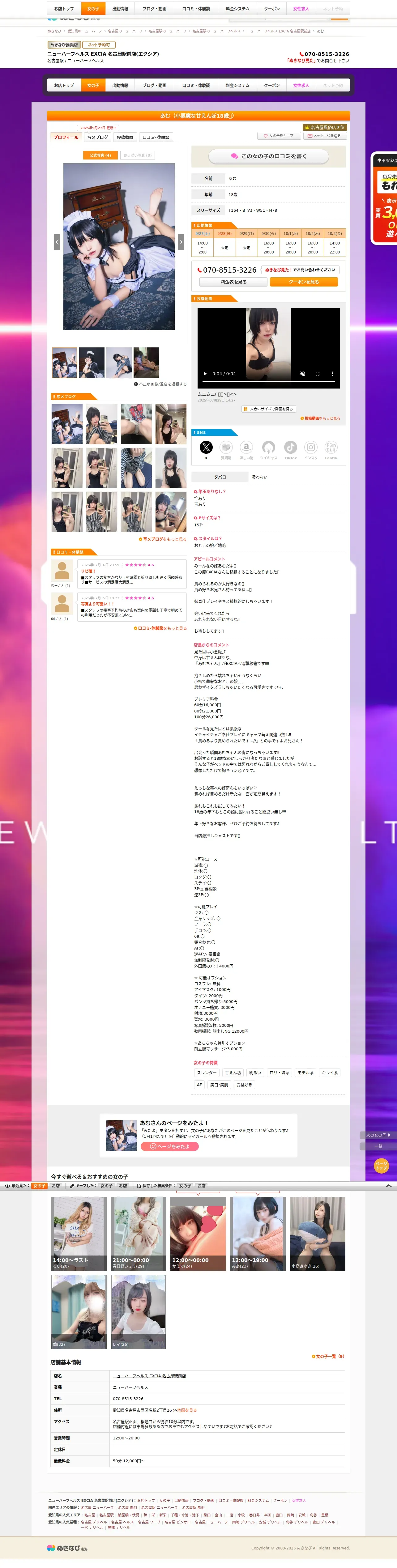Click the pink ページをみたよ button

[170, 1146]
